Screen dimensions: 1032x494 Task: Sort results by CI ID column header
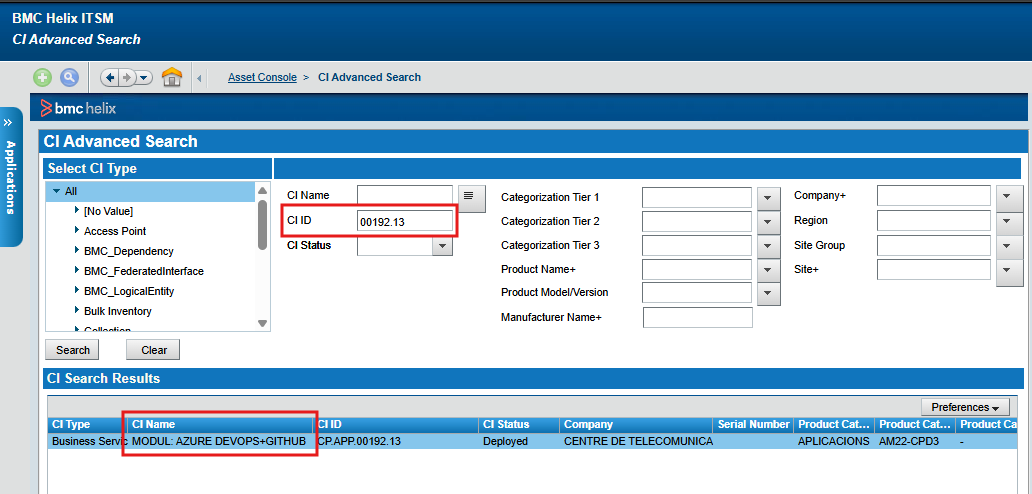pyautogui.click(x=397, y=424)
